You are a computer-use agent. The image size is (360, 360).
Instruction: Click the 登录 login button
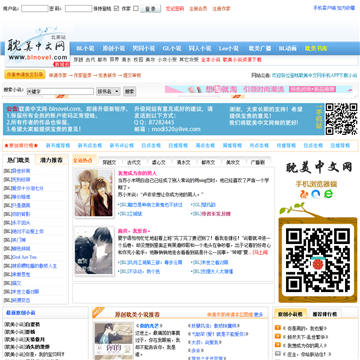pos(150,9)
